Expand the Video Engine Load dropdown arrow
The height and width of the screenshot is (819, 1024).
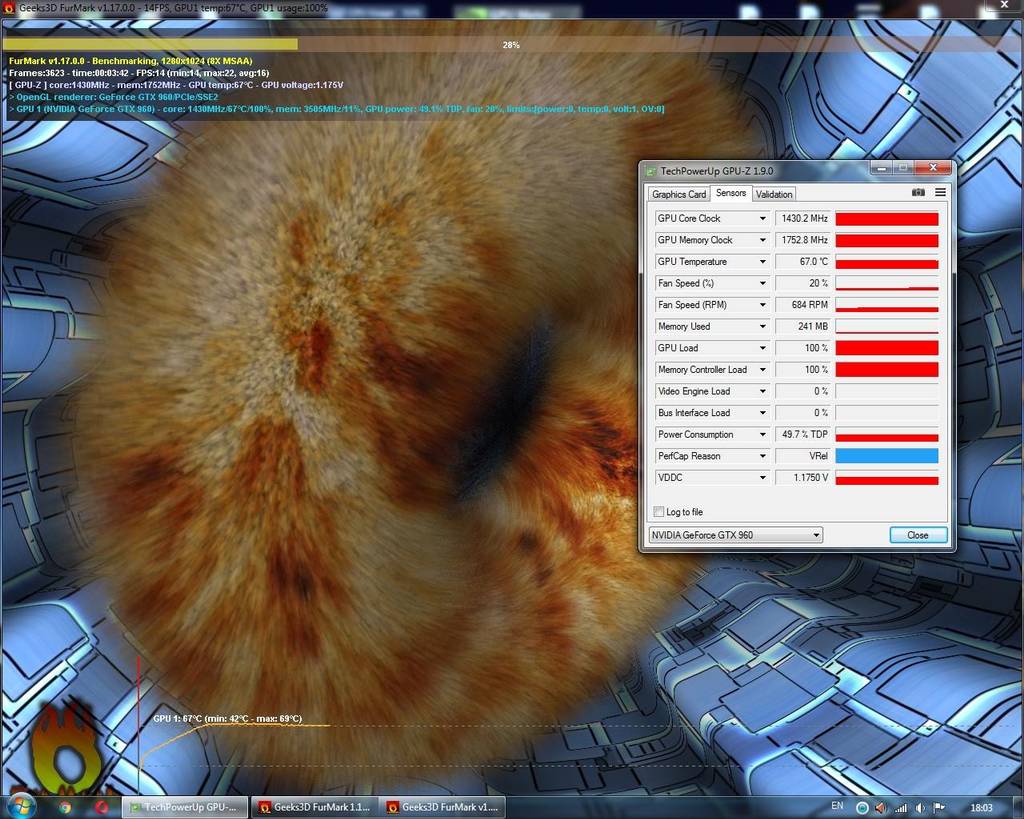(x=762, y=391)
